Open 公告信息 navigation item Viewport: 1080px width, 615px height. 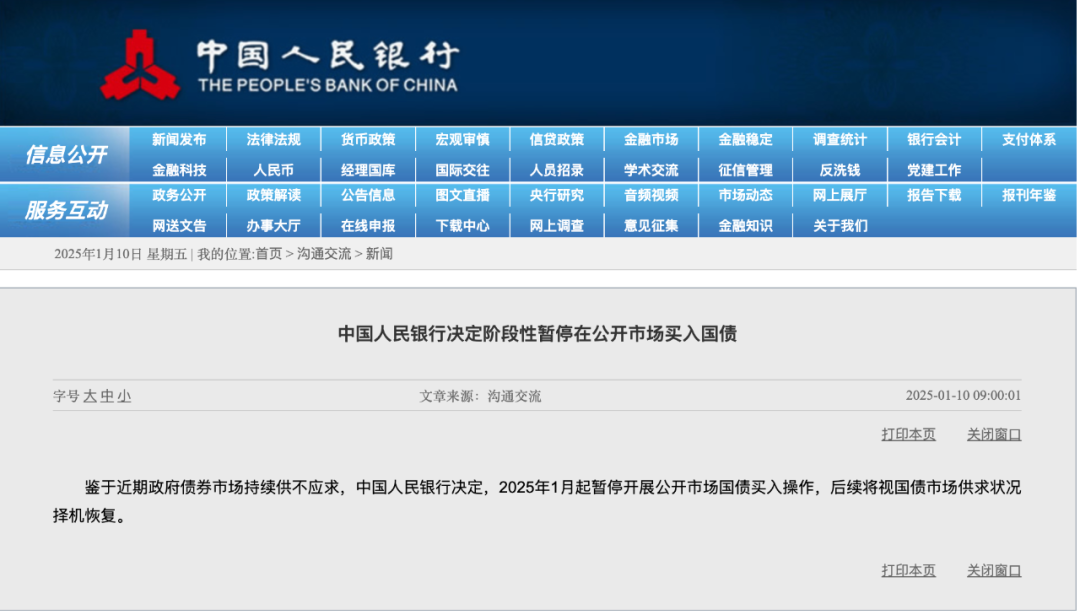368,196
